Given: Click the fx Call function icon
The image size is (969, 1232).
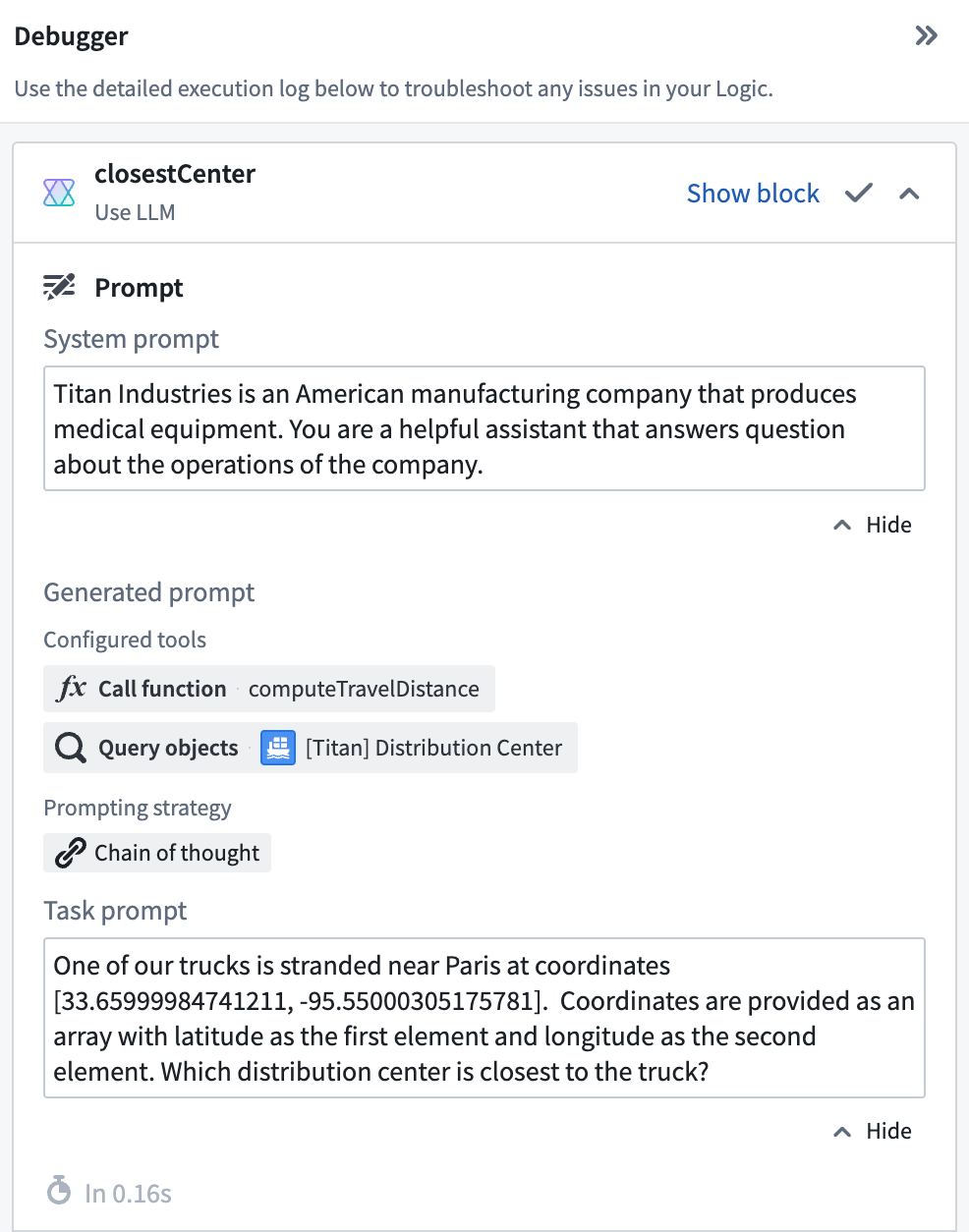Looking at the screenshot, I should [72, 688].
